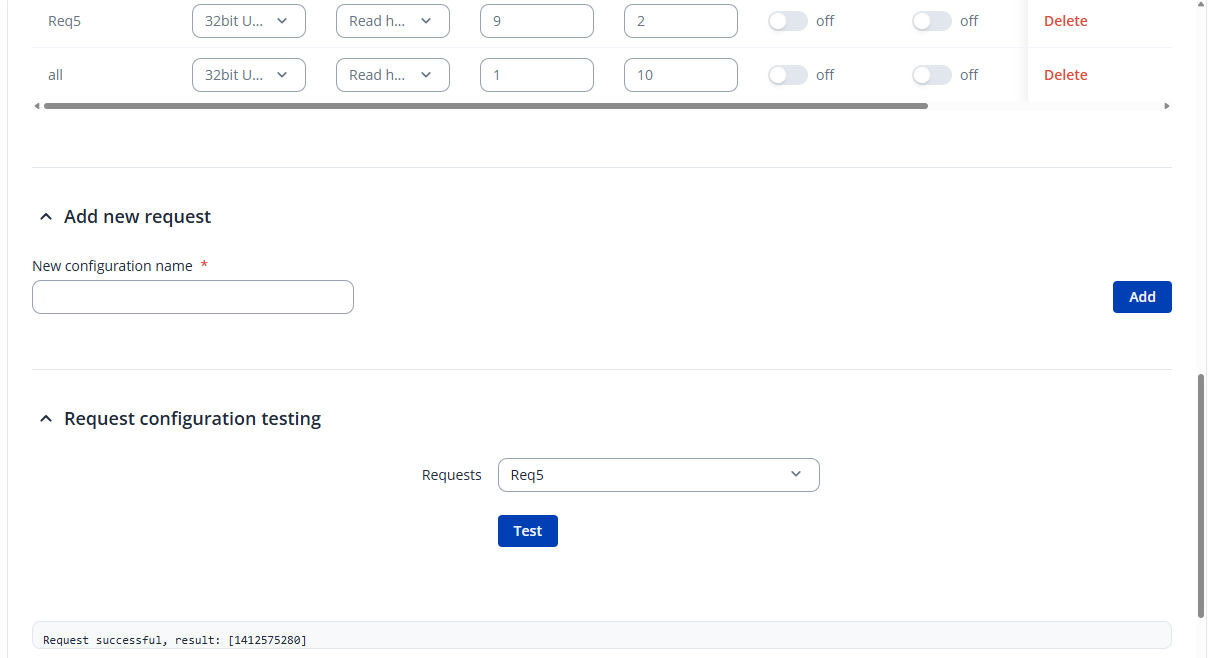The width and height of the screenshot is (1210, 658).
Task: Click the horizontal scrollbar left arrow
Action: pyautogui.click(x=37, y=106)
